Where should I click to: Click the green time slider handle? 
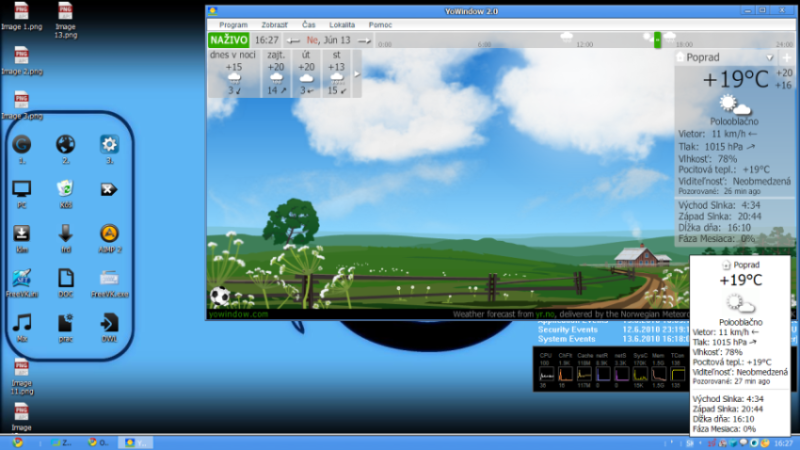pyautogui.click(x=657, y=41)
